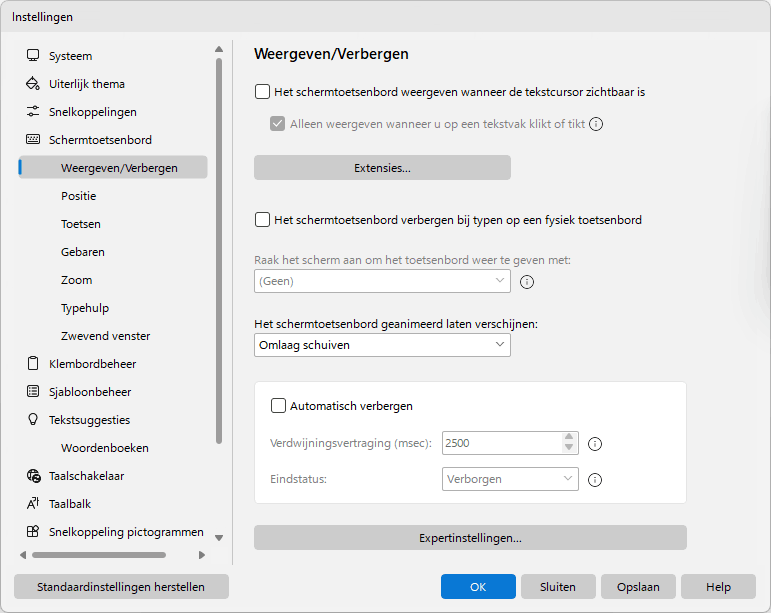
Task: Open the Omlaag schuiven animation dropdown
Action: (x=382, y=345)
